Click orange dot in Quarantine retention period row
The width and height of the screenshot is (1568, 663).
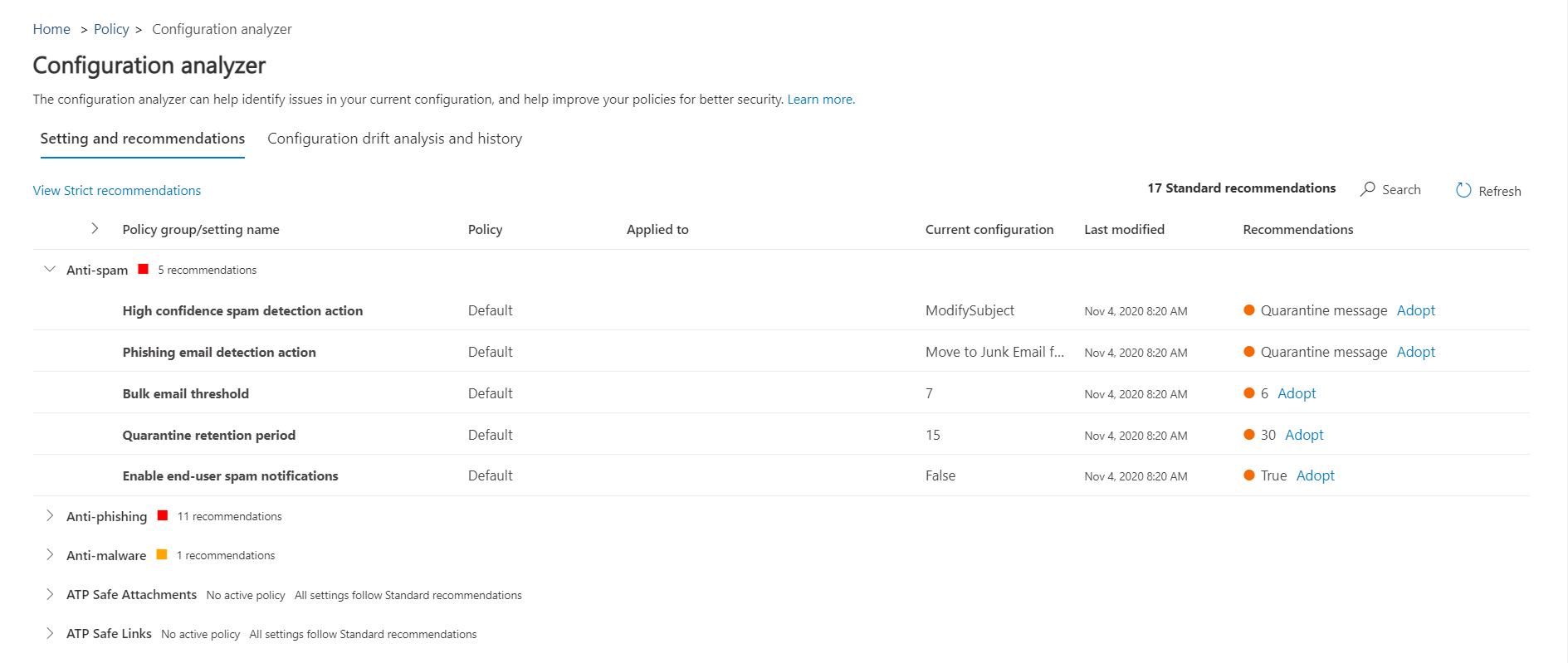coord(1248,435)
